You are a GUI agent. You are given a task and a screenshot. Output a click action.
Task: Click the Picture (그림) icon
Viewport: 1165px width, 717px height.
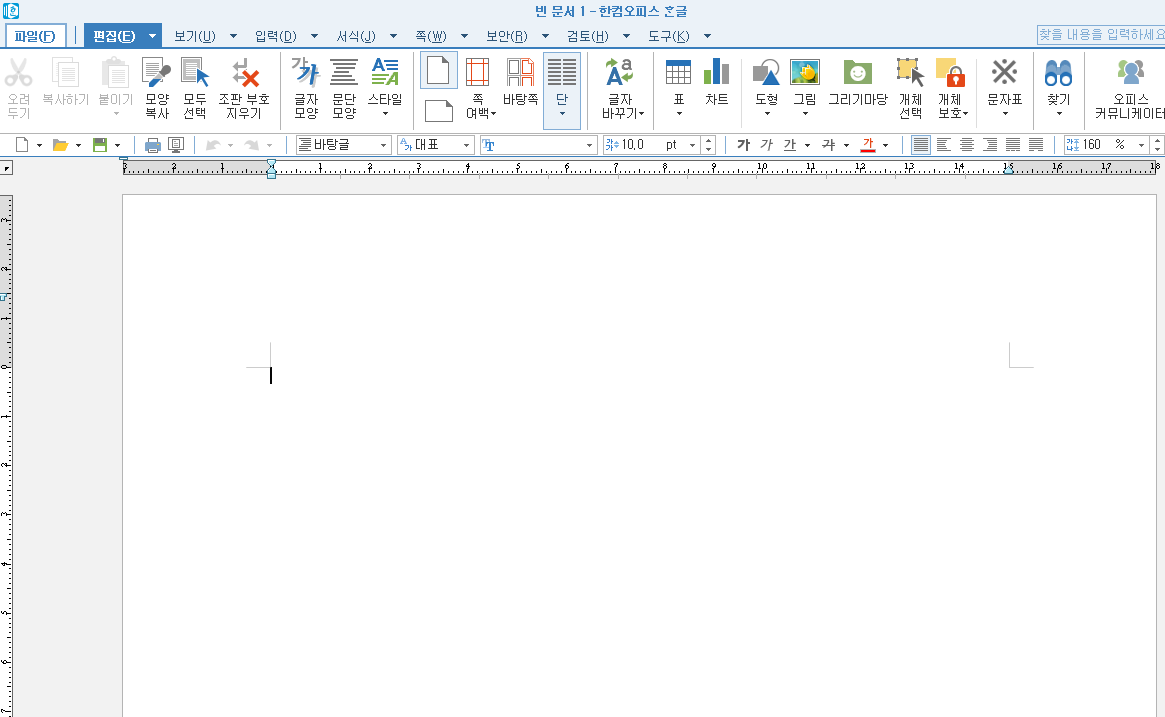(x=805, y=72)
